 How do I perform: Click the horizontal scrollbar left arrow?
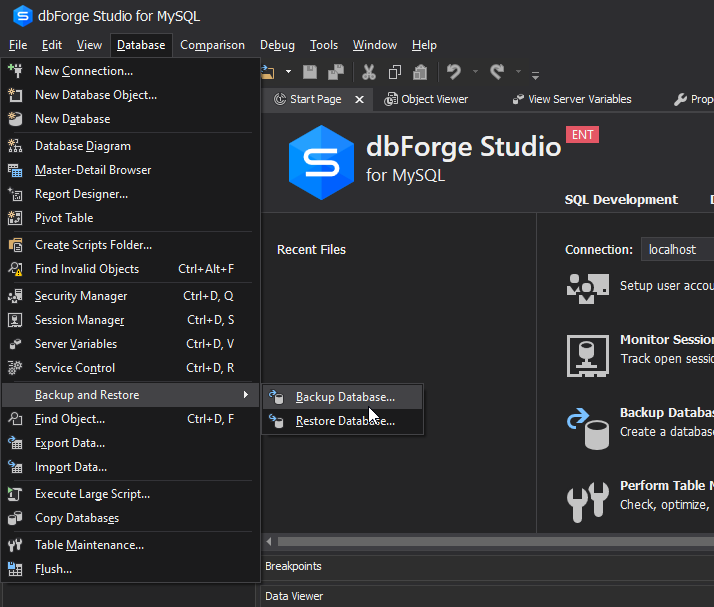(269, 541)
